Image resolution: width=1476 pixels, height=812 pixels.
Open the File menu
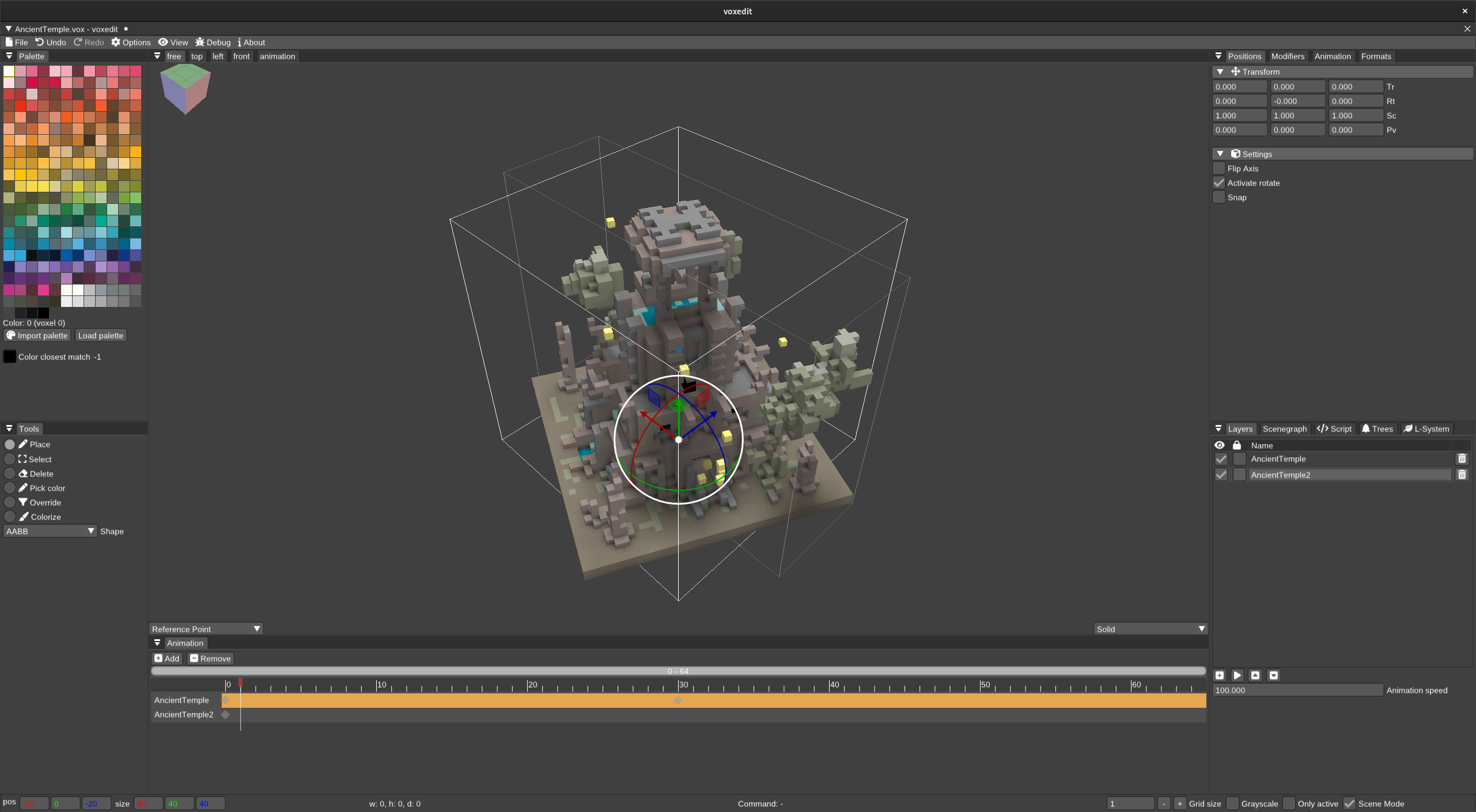click(17, 42)
